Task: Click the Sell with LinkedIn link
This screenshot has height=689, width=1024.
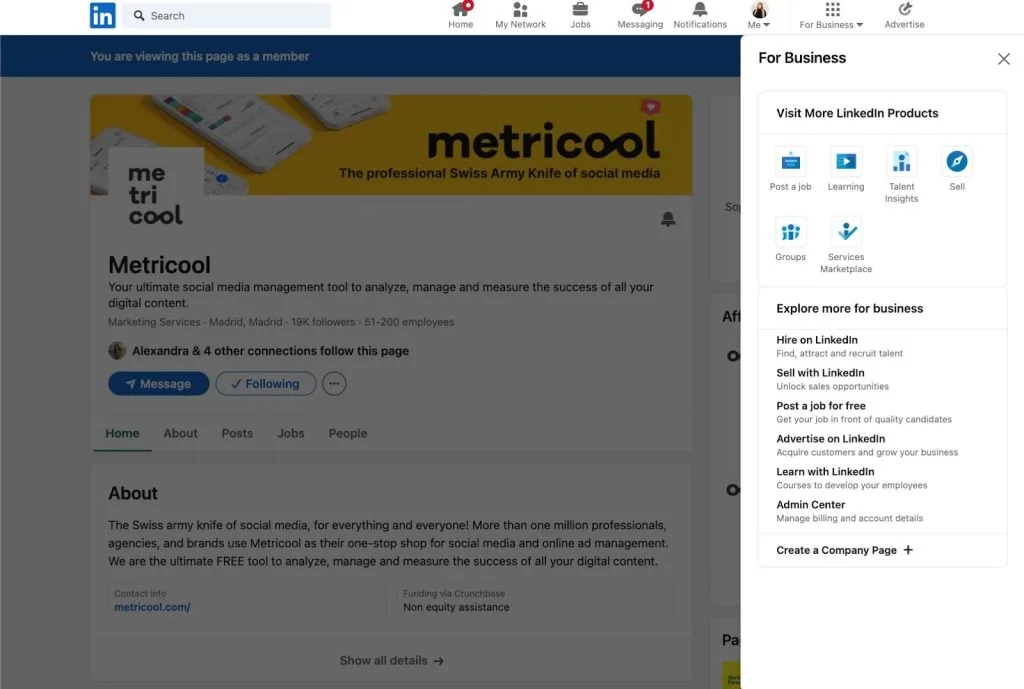Action: (820, 373)
